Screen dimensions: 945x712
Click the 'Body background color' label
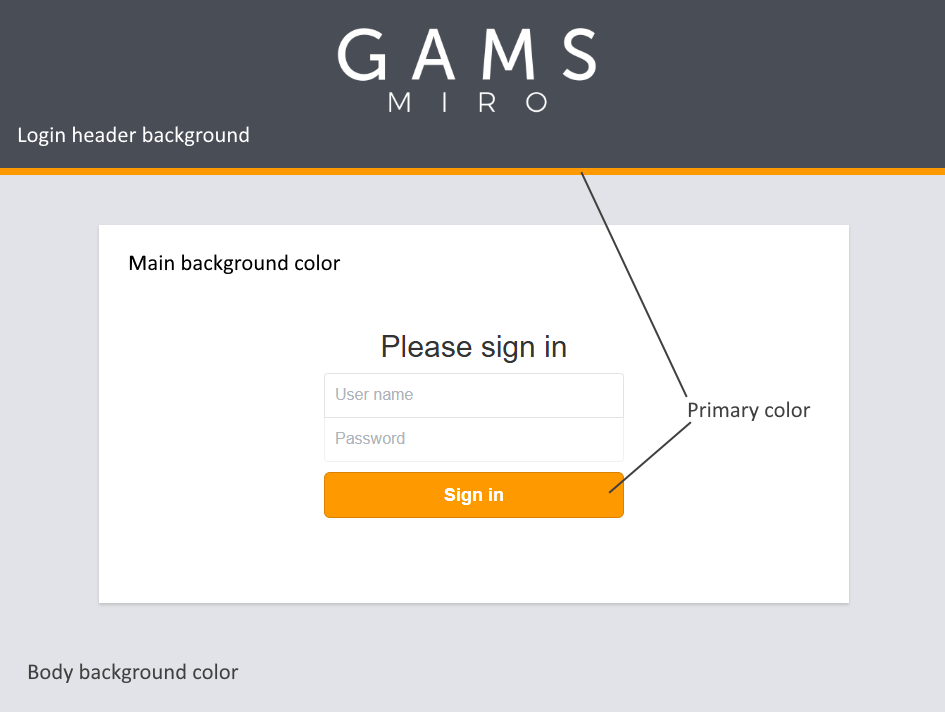(x=132, y=672)
